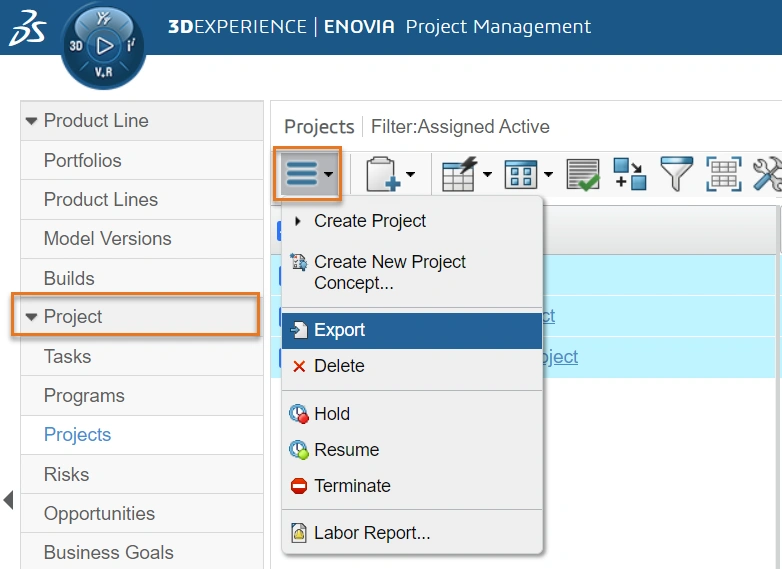The image size is (782, 569).
Task: Go to Risks in the sidebar
Action: (66, 474)
